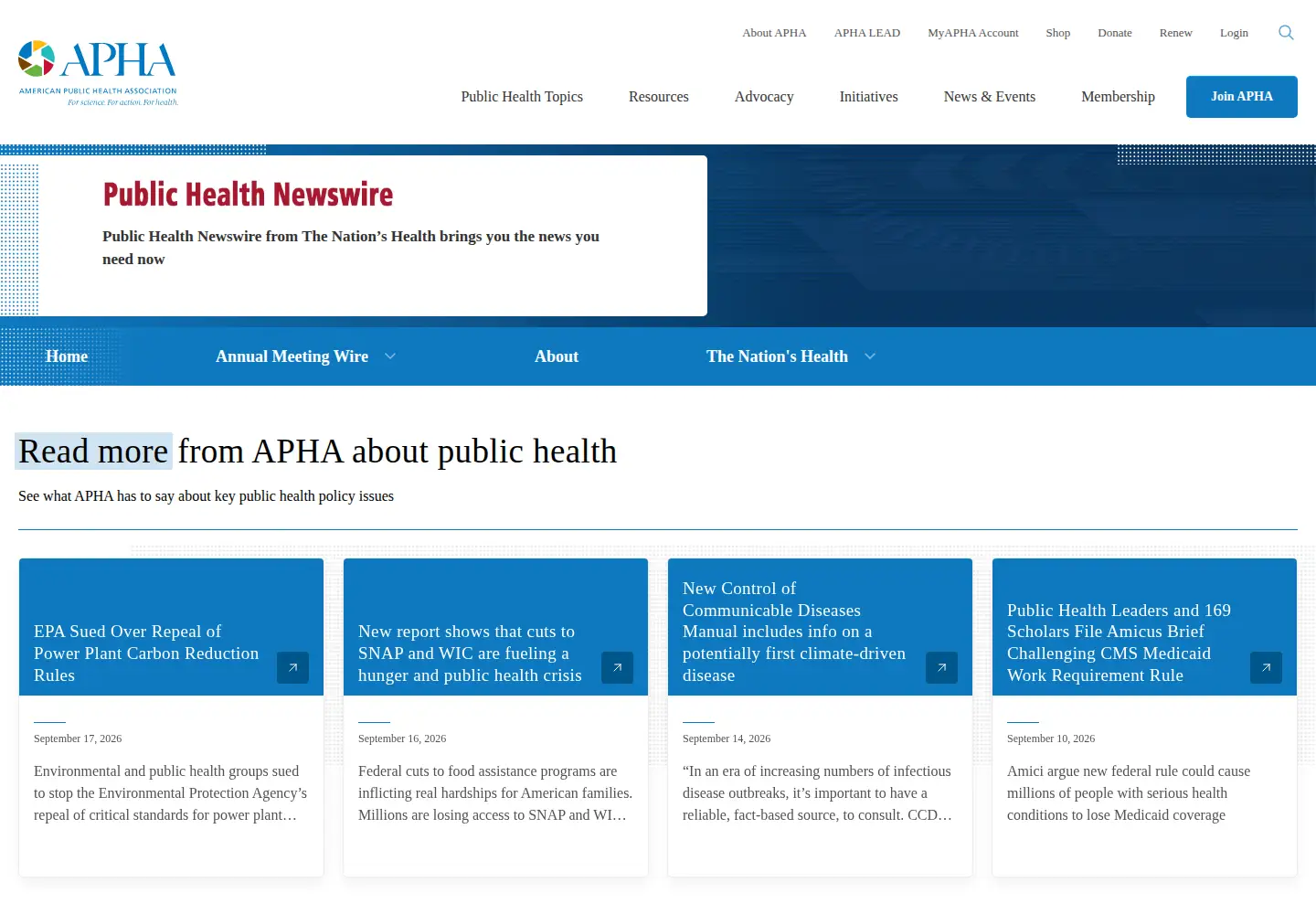Screen dimensions: 1316x914
Task: Click the highlighted 'Read more' heading text
Action: pos(93,452)
